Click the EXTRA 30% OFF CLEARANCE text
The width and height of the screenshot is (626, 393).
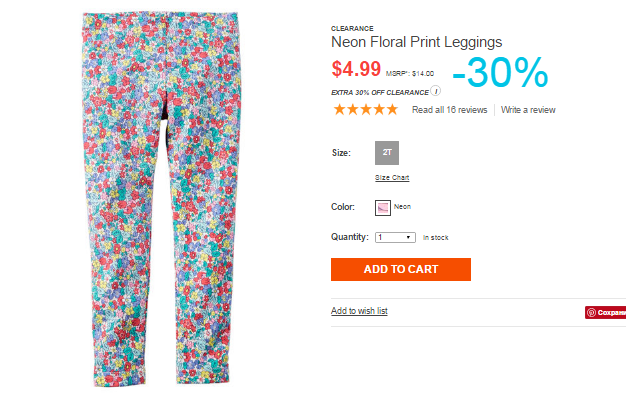[x=380, y=93]
